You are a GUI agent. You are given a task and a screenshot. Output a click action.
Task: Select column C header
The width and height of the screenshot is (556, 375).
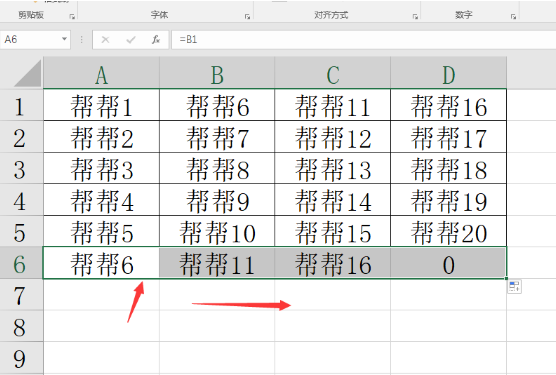pos(333,73)
